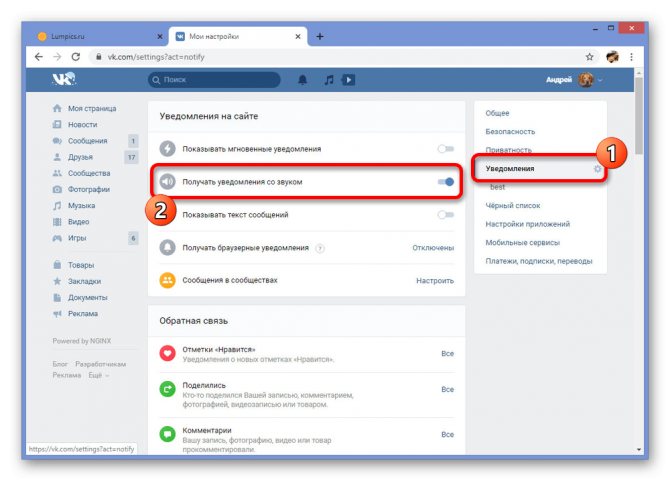The width and height of the screenshot is (670, 481).
Task: Open Сообщения in left sidebar
Action: tap(88, 141)
